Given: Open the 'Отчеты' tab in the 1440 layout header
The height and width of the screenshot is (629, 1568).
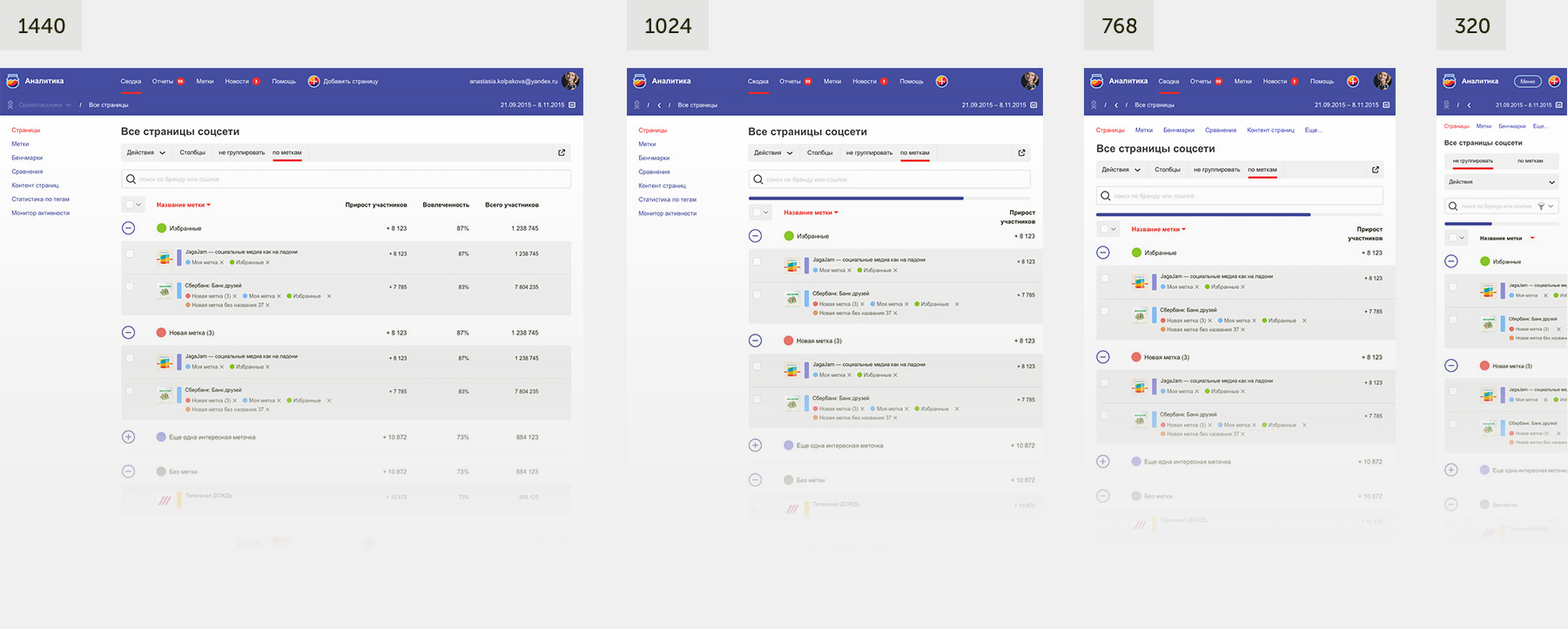Looking at the screenshot, I should pyautogui.click(x=163, y=81).
